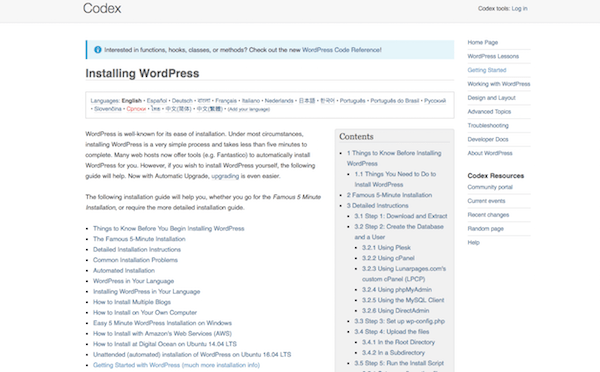The width and height of the screenshot is (600, 372).
Task: Open the WordPress Code Reference link
Action: (341, 50)
